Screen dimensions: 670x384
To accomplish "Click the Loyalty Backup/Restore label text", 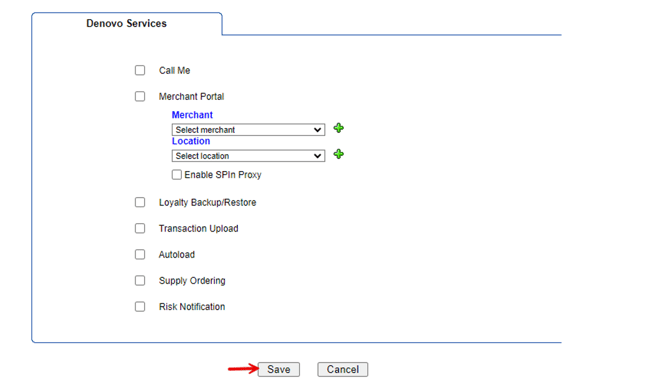I will coord(208,202).
